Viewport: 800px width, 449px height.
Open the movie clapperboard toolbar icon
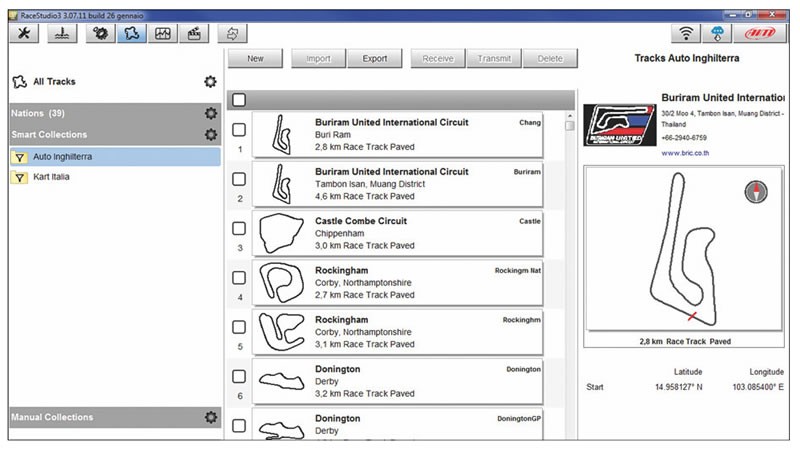coord(194,34)
